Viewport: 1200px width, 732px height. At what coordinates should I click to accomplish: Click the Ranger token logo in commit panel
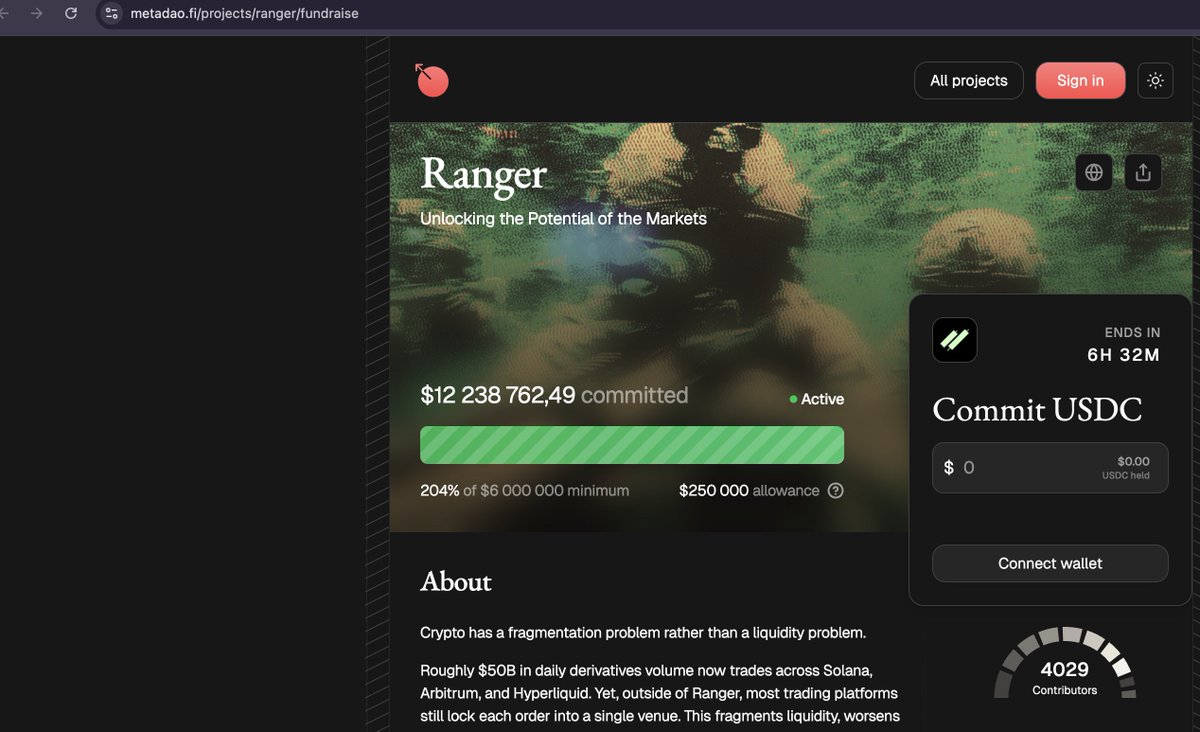tap(955, 340)
